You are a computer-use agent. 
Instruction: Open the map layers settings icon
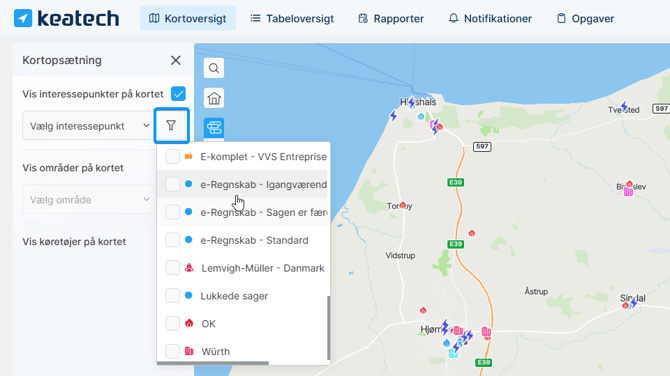coord(214,128)
